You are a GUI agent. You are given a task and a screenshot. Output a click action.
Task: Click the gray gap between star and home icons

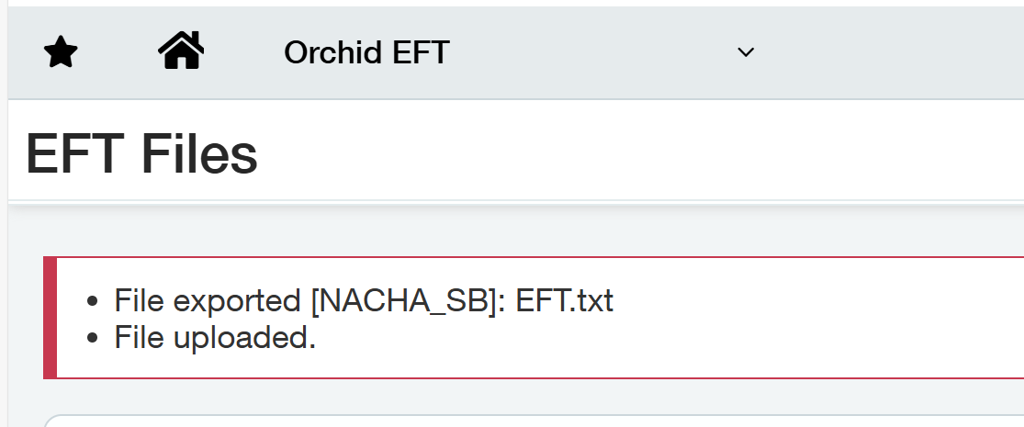tap(118, 53)
